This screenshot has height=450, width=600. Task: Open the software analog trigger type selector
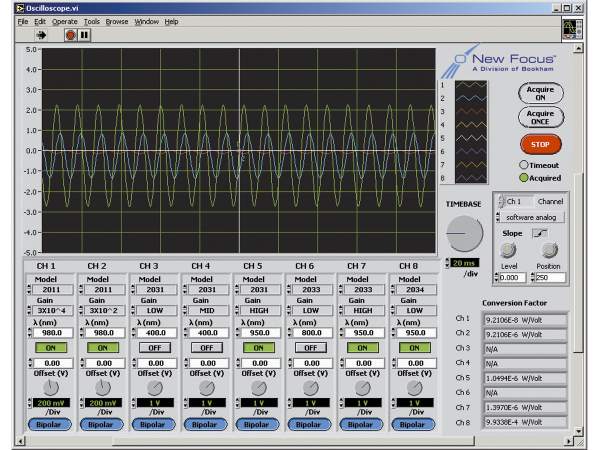(x=530, y=216)
